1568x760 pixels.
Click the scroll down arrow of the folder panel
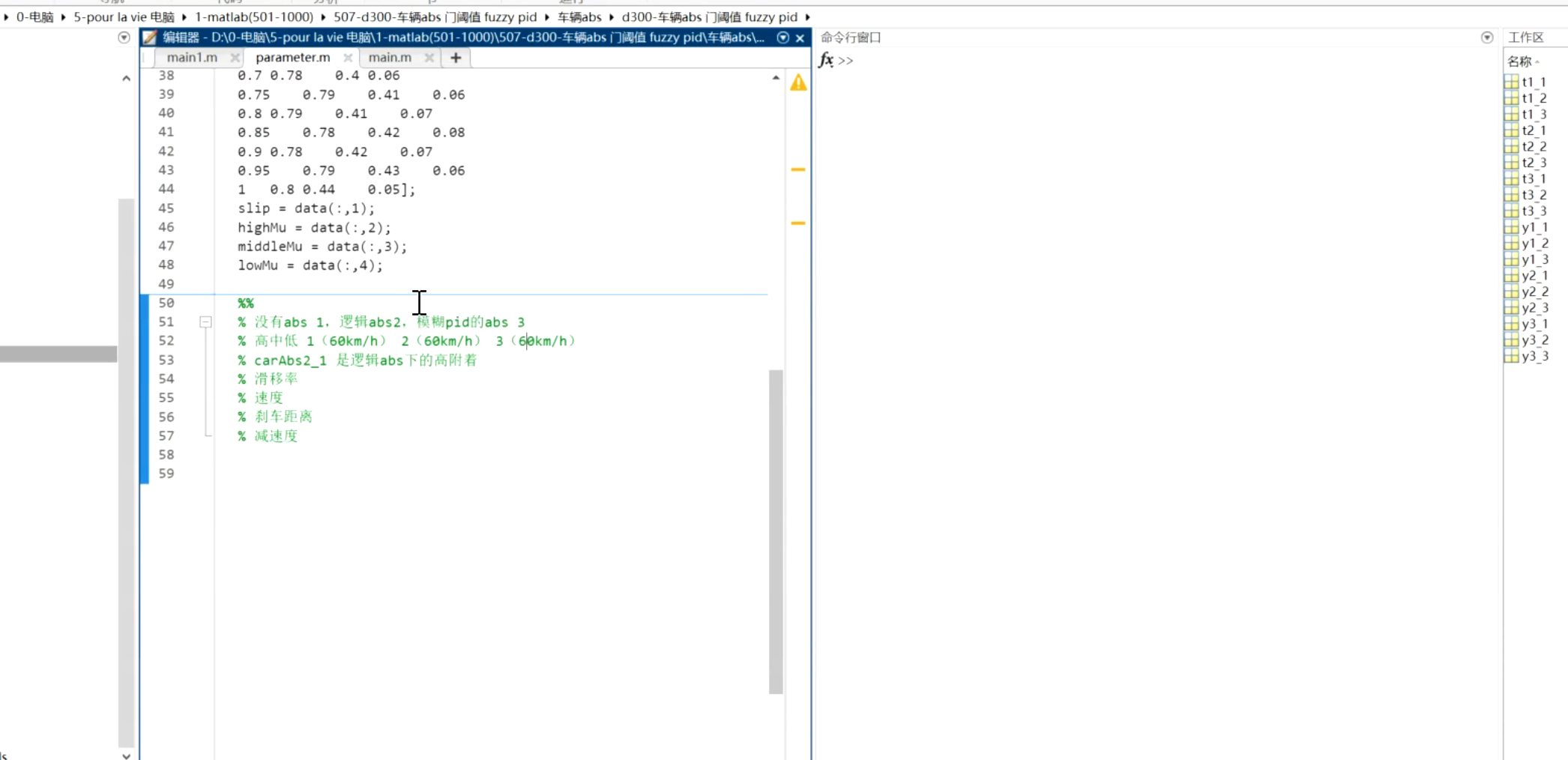[126, 755]
